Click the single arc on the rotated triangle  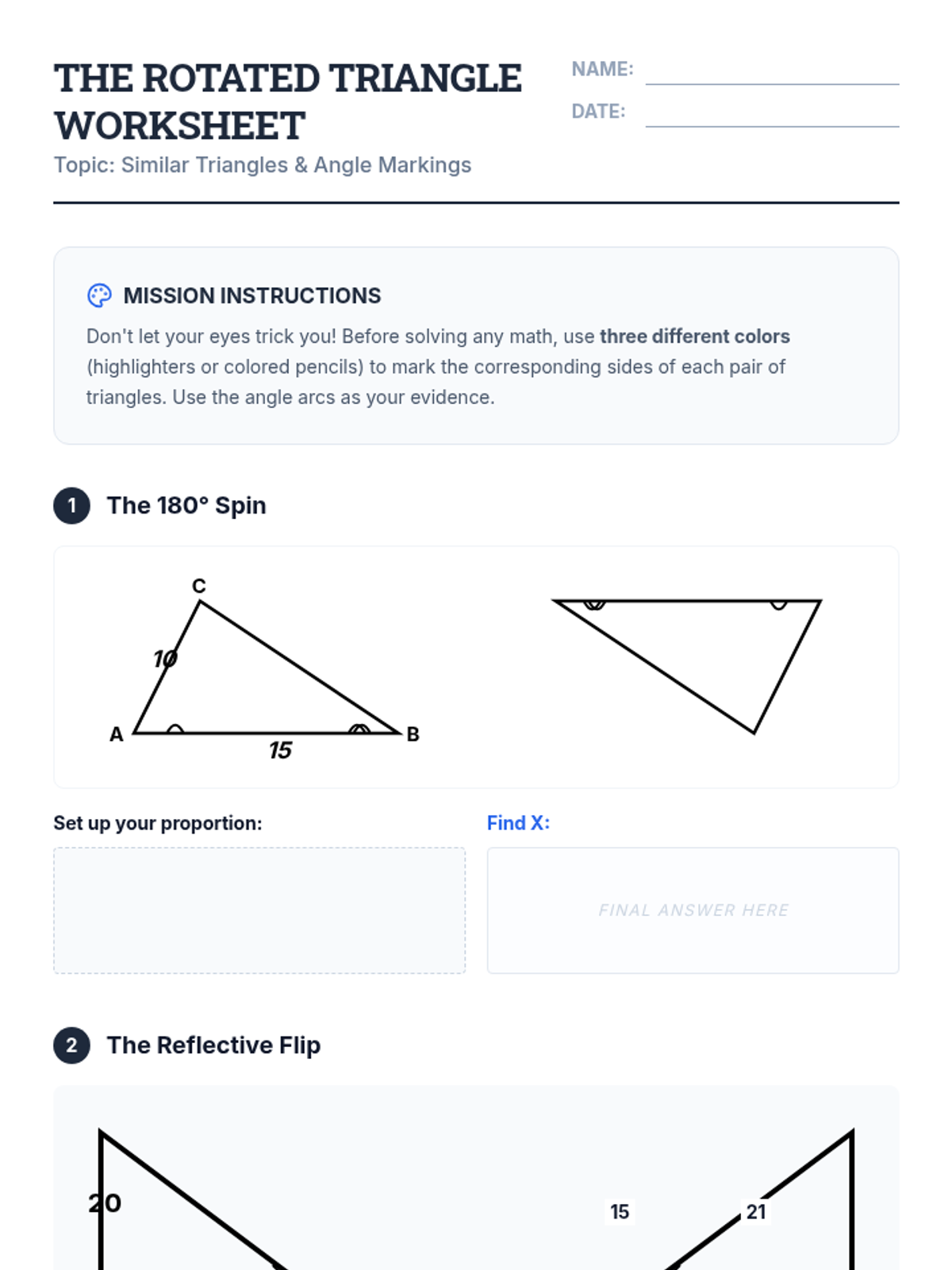(x=778, y=605)
